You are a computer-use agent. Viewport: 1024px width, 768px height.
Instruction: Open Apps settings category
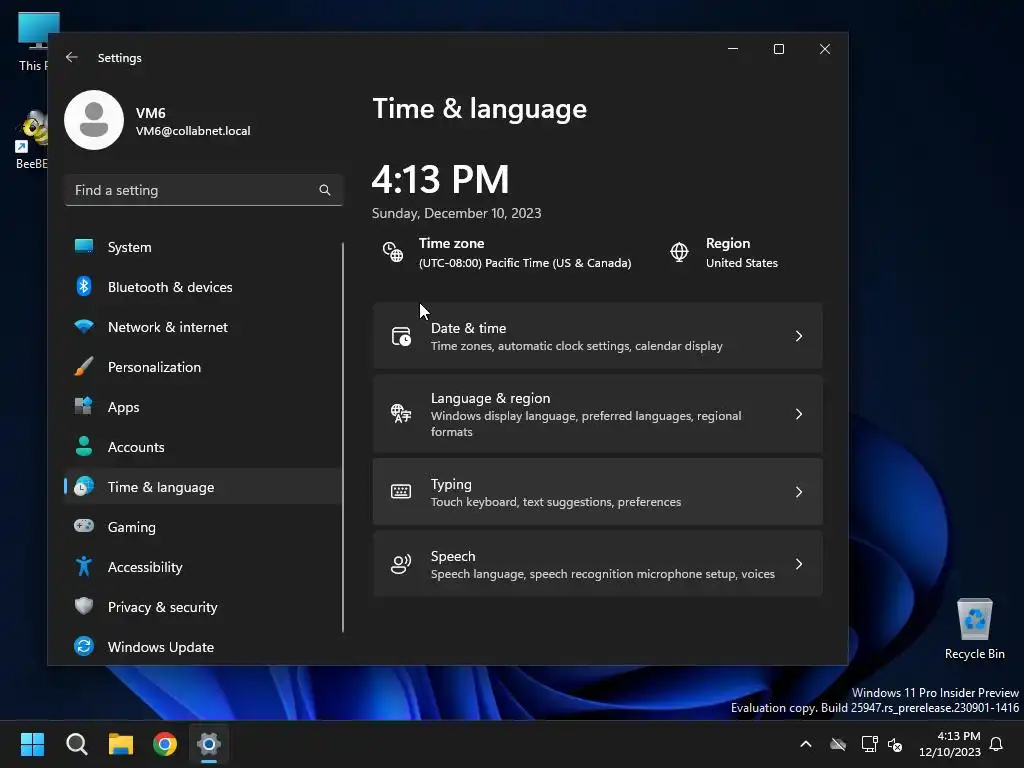point(202,407)
